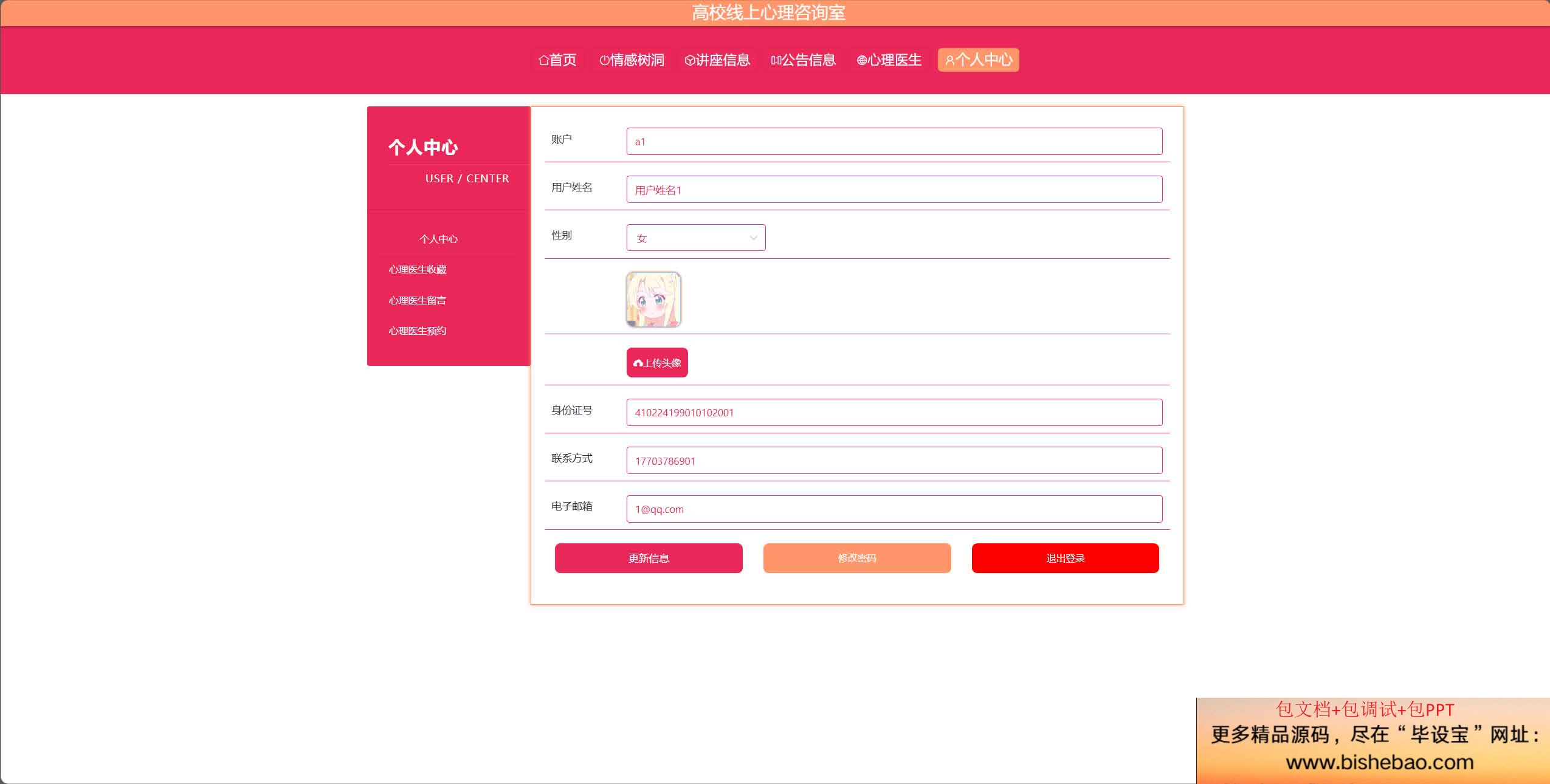Click the 修改密码 button
The image size is (1550, 784).
(857, 558)
